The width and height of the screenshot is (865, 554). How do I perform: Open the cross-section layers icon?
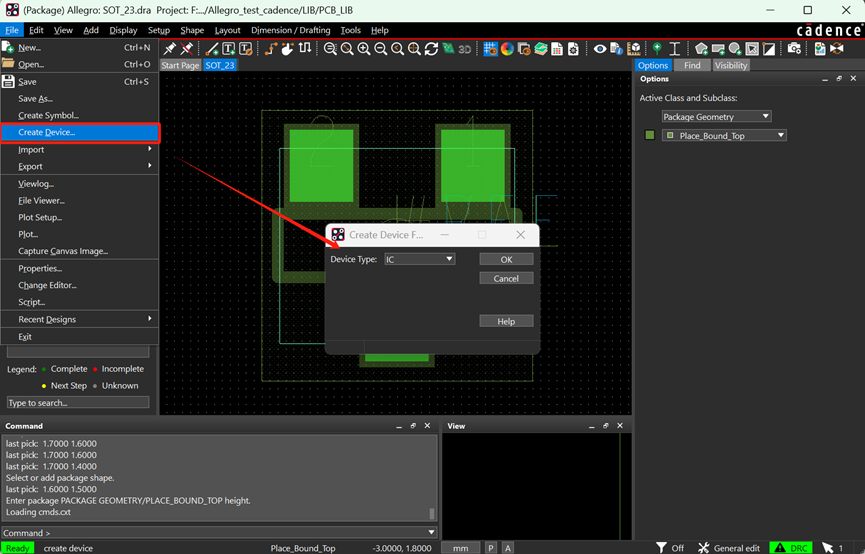pos(541,49)
